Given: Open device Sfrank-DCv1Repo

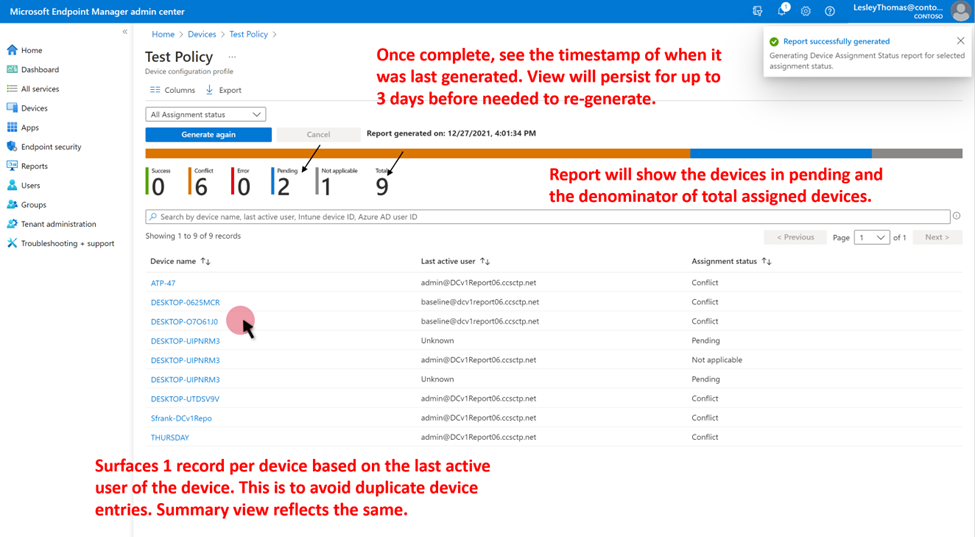Looking at the screenshot, I should click(181, 418).
